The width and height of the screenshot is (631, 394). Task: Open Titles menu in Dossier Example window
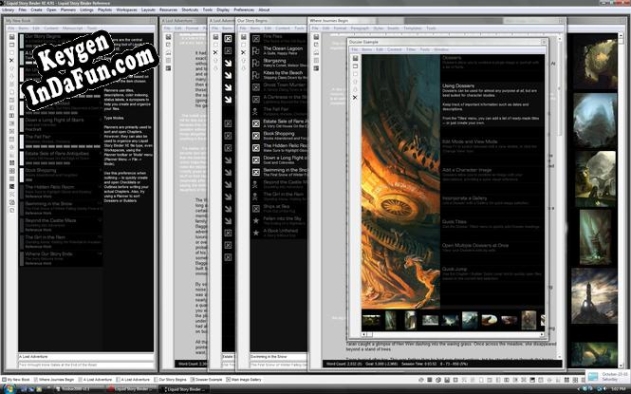pos(411,50)
